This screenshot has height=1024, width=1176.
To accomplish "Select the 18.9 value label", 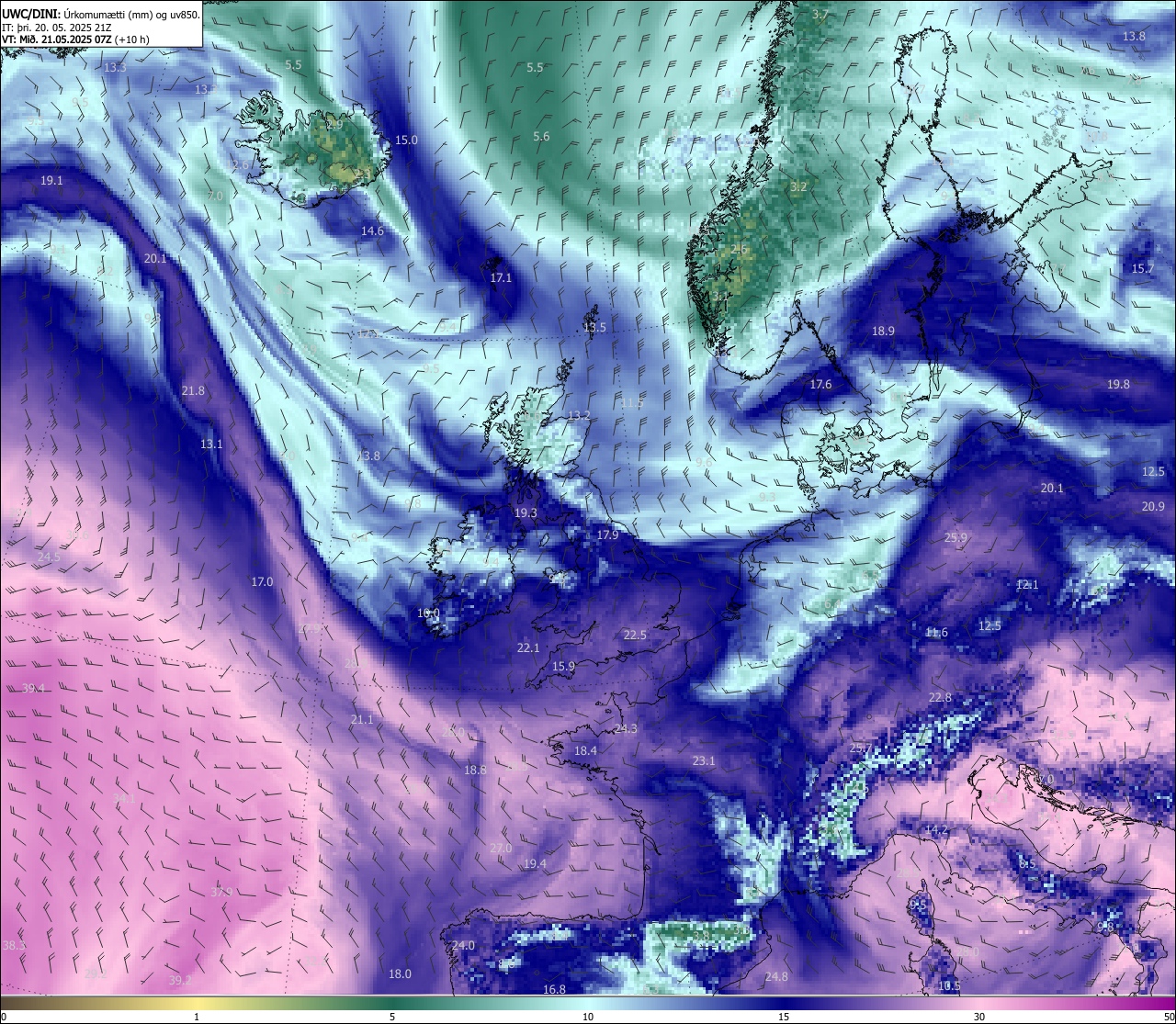I will tap(883, 332).
